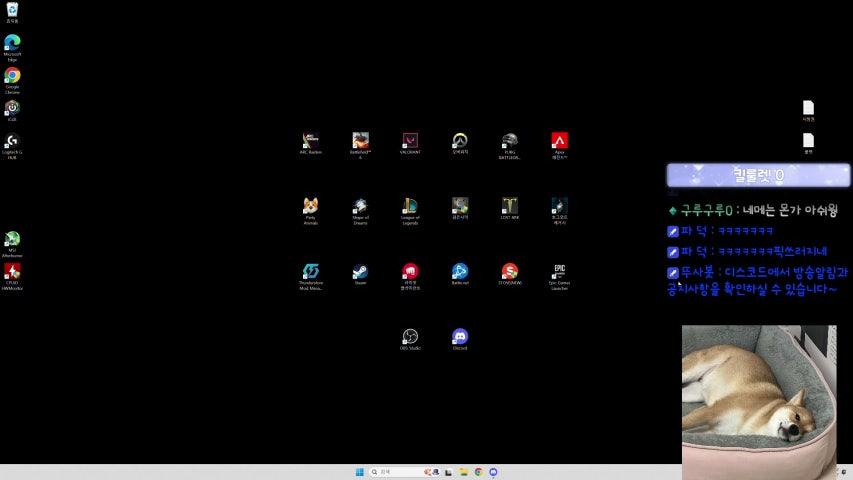
Task: Click the Windows Start button
Action: (x=359, y=472)
